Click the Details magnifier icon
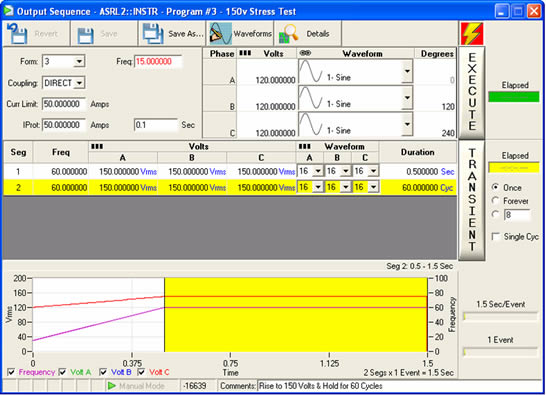This screenshot has height=395, width=546. [x=289, y=34]
